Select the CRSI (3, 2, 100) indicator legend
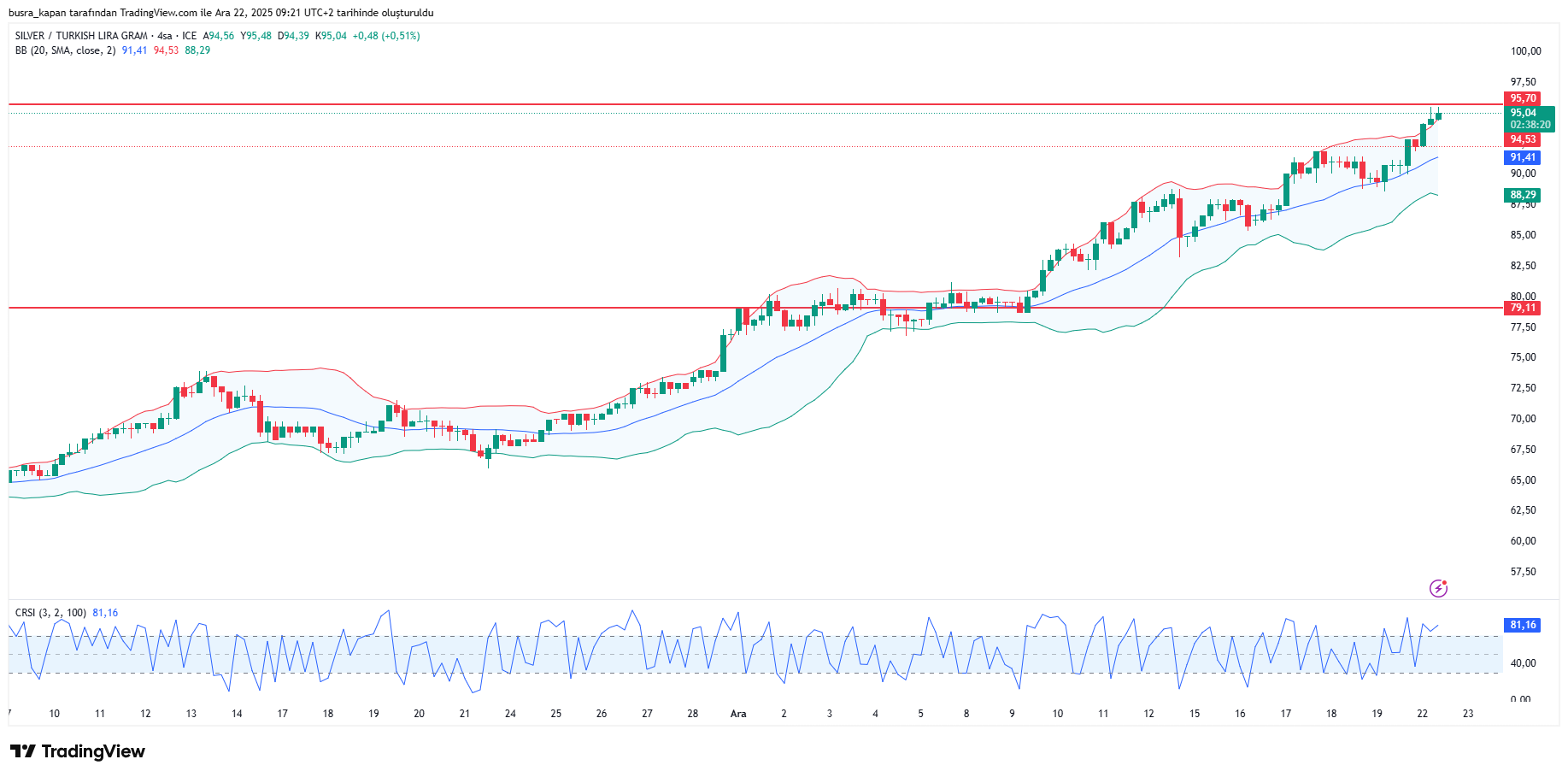The image size is (1568, 777). 50,613
